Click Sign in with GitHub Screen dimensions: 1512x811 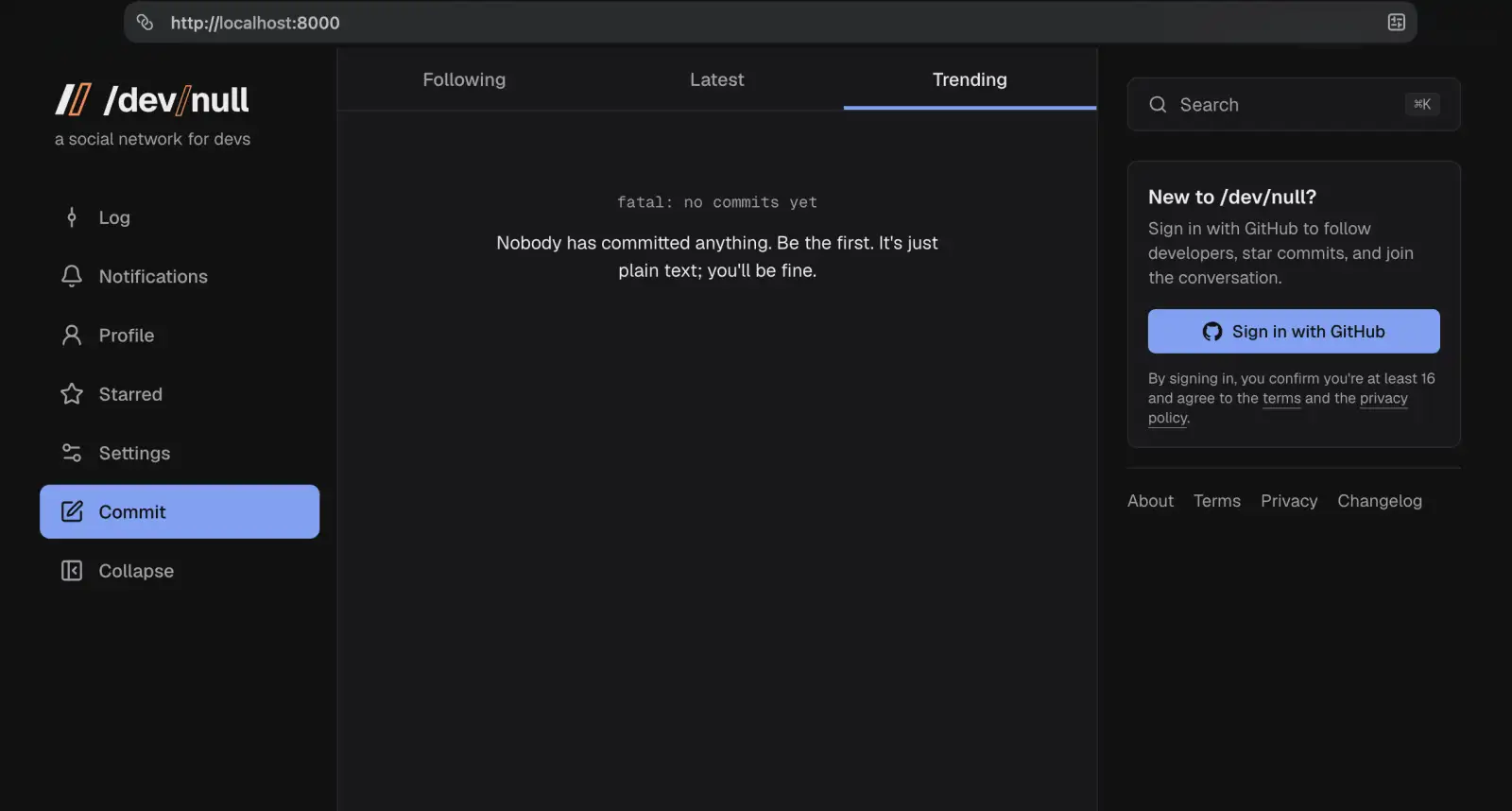tap(1294, 332)
